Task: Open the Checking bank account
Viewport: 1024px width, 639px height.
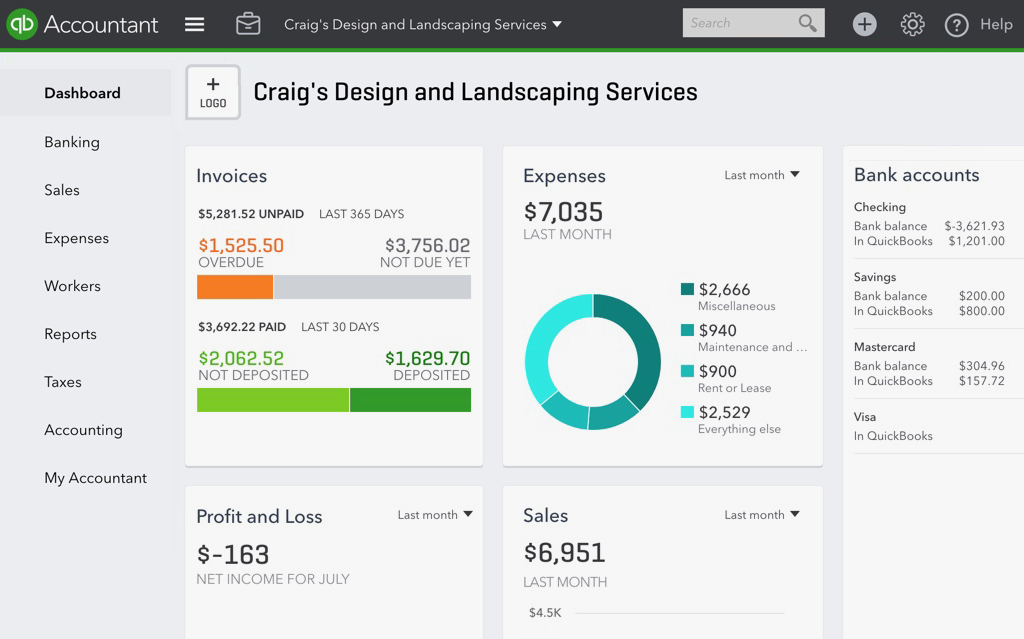Action: (880, 207)
